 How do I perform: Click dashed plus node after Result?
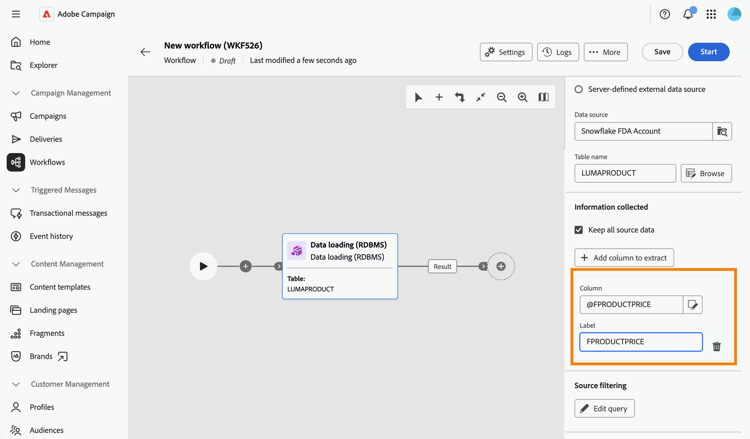(501, 266)
